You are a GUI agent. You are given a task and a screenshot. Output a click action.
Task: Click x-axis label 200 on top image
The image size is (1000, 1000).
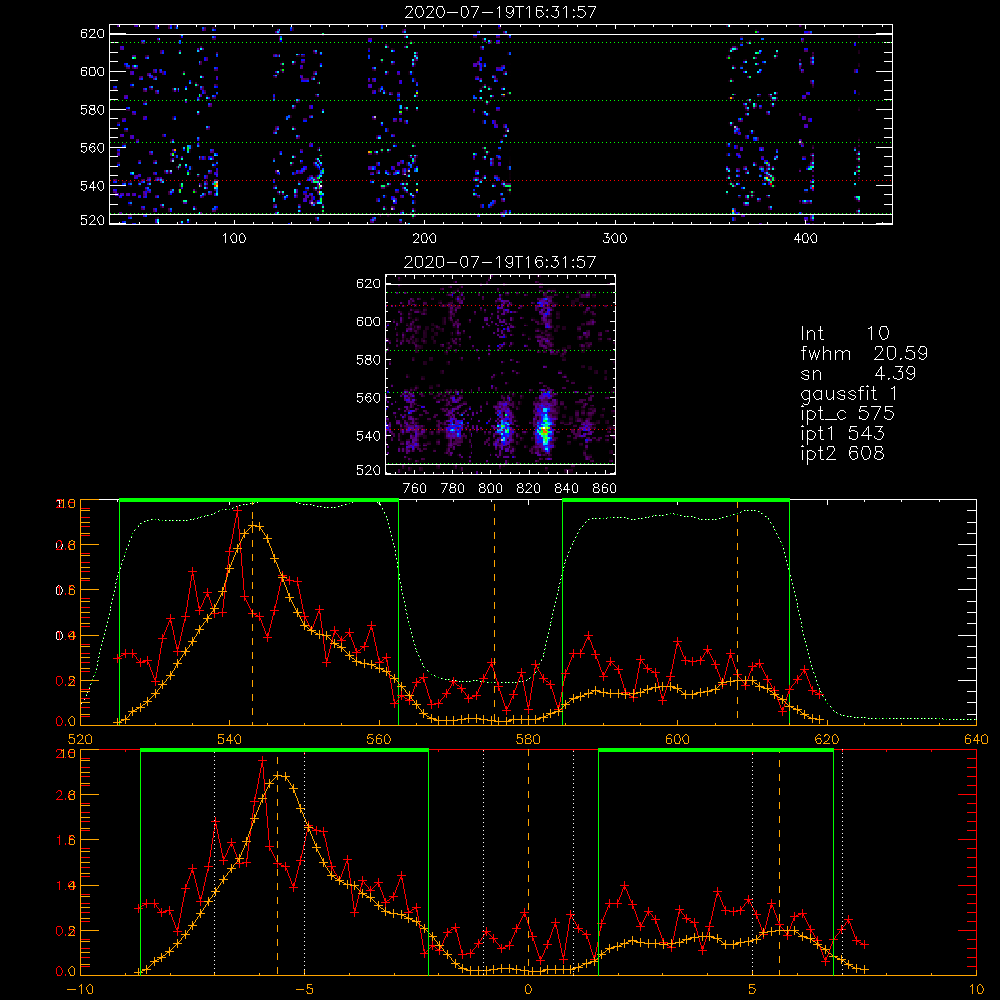[x=424, y=239]
